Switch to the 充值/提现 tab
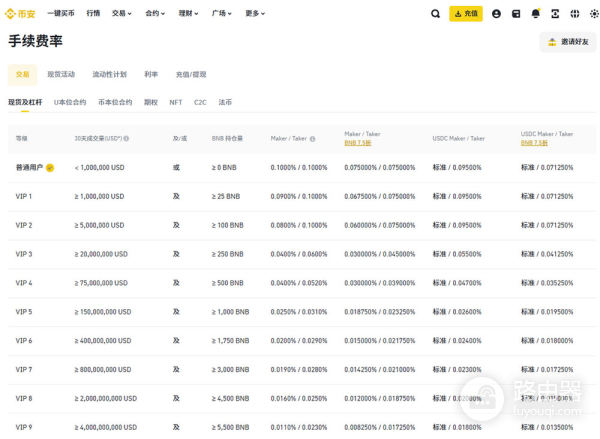600x439 pixels. 191,75
